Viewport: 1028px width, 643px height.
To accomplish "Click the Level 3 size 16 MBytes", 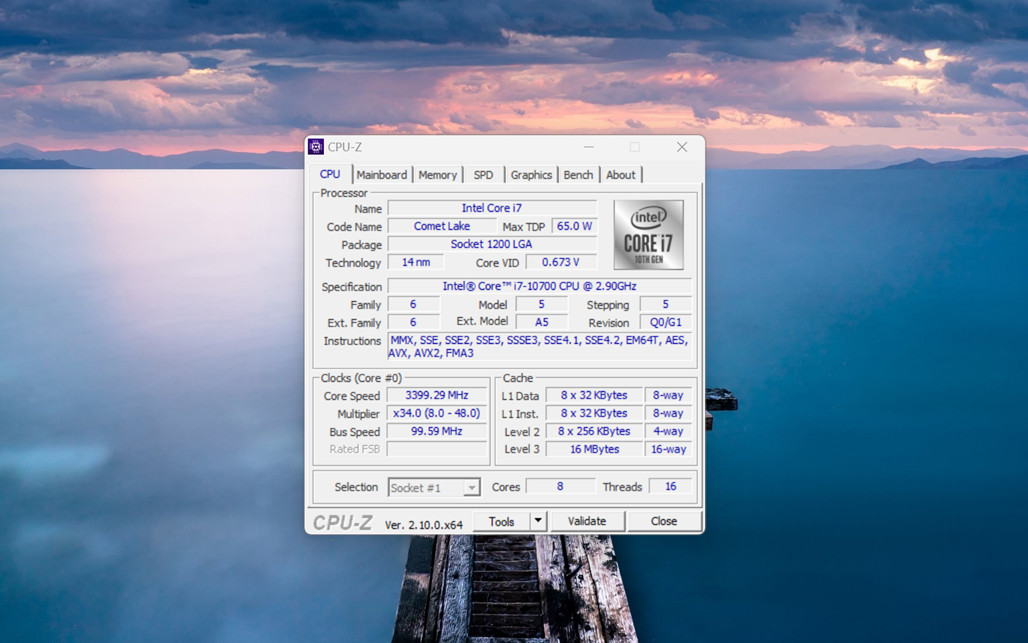I will pos(594,449).
